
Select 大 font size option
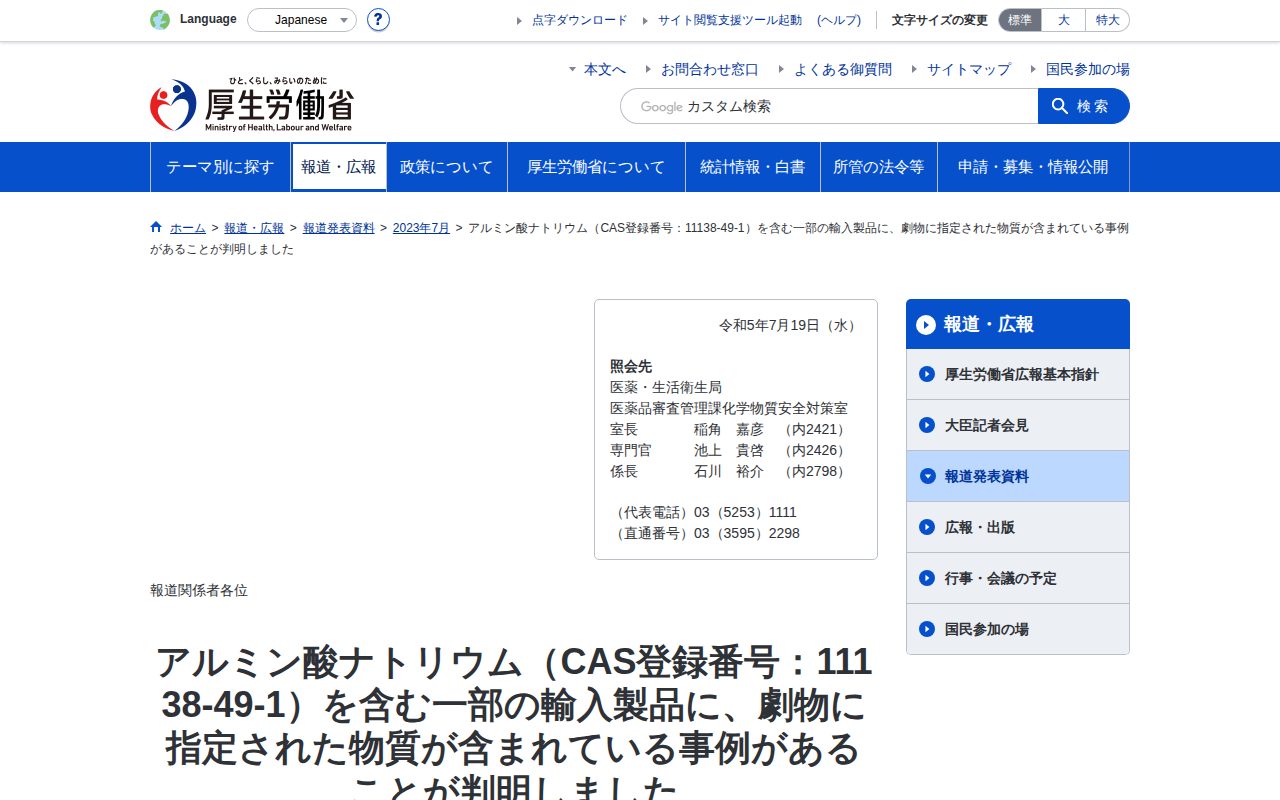pos(1064,20)
